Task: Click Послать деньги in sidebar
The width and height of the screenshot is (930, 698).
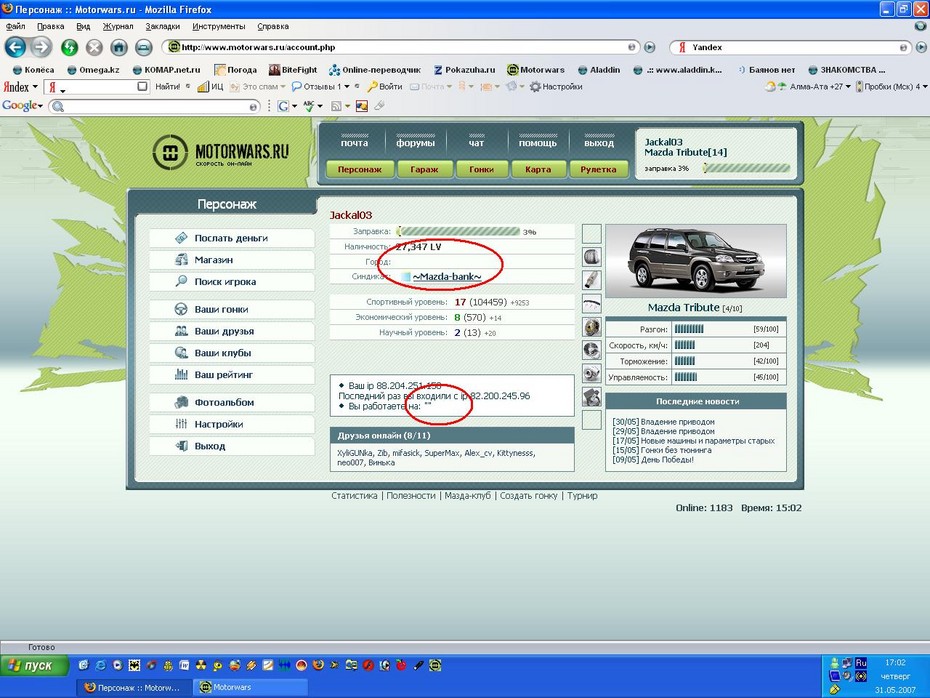Action: tap(231, 238)
